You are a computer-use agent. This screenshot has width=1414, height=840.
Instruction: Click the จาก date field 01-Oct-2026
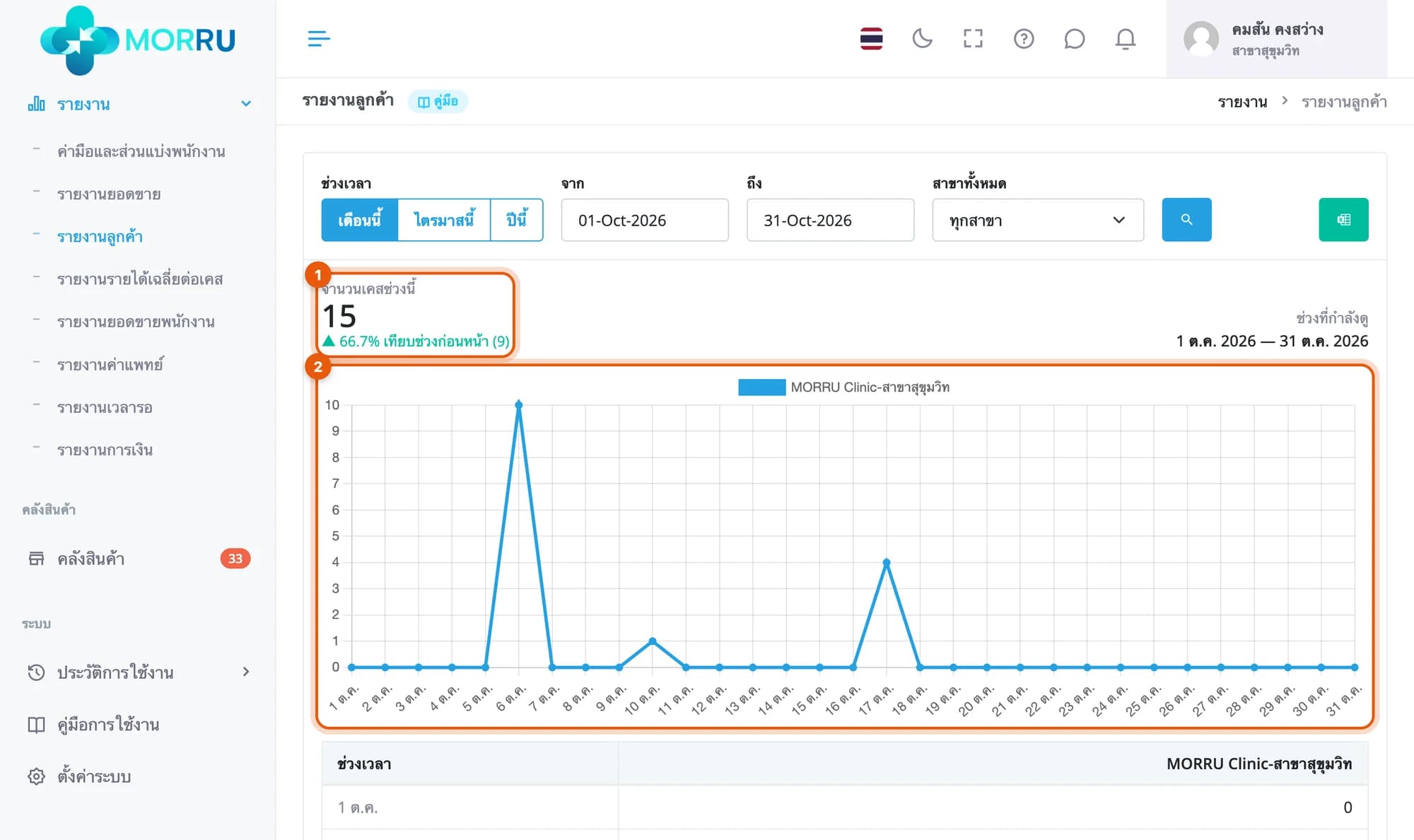[645, 220]
